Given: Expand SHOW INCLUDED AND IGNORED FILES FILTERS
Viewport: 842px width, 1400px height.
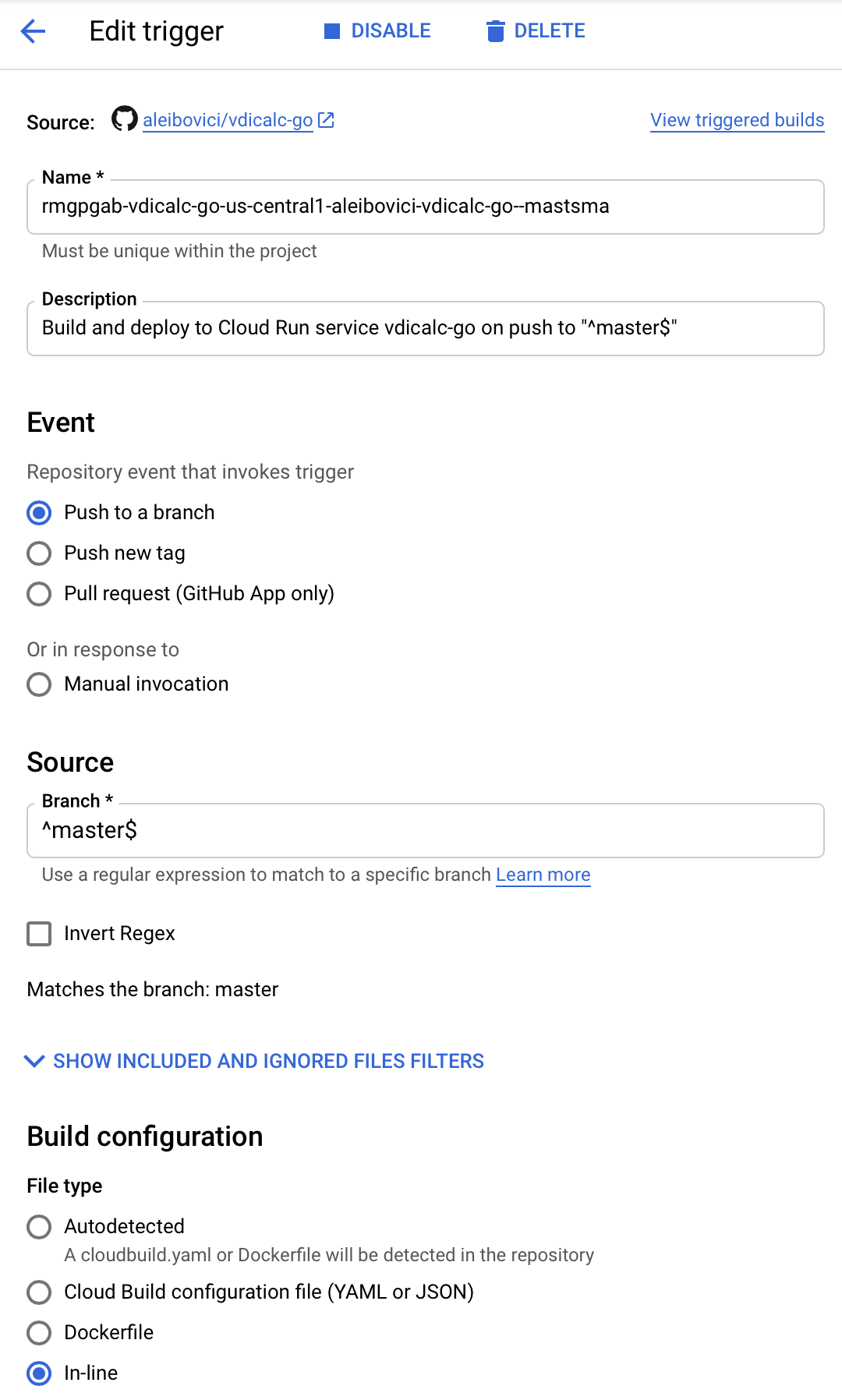Looking at the screenshot, I should pos(268,1061).
